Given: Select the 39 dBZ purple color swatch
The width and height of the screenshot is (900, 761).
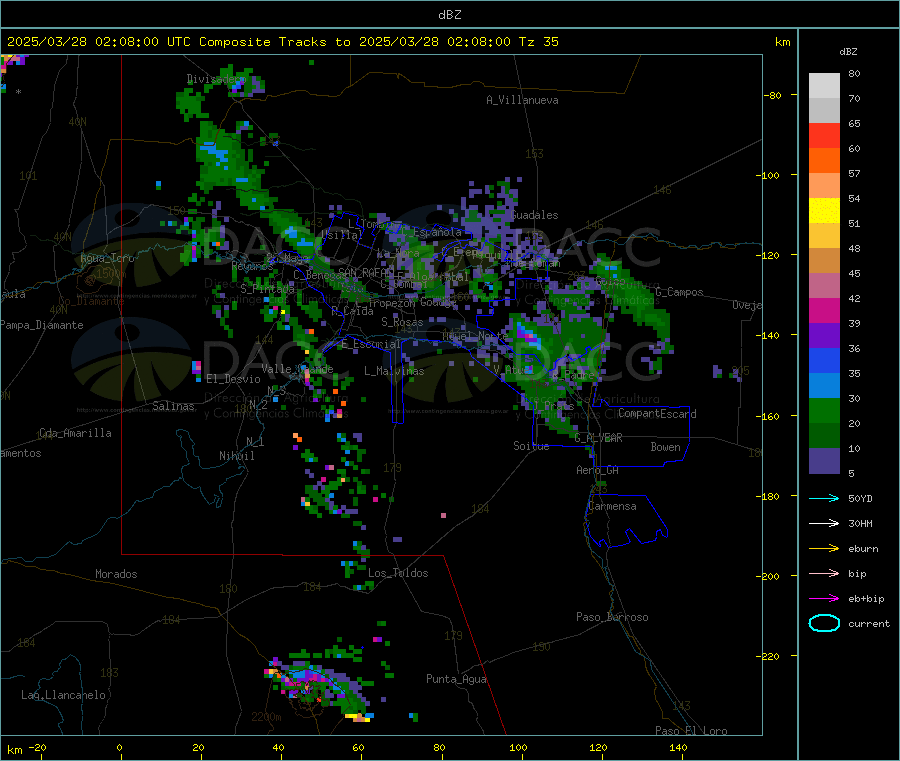Looking at the screenshot, I should pyautogui.click(x=824, y=336).
